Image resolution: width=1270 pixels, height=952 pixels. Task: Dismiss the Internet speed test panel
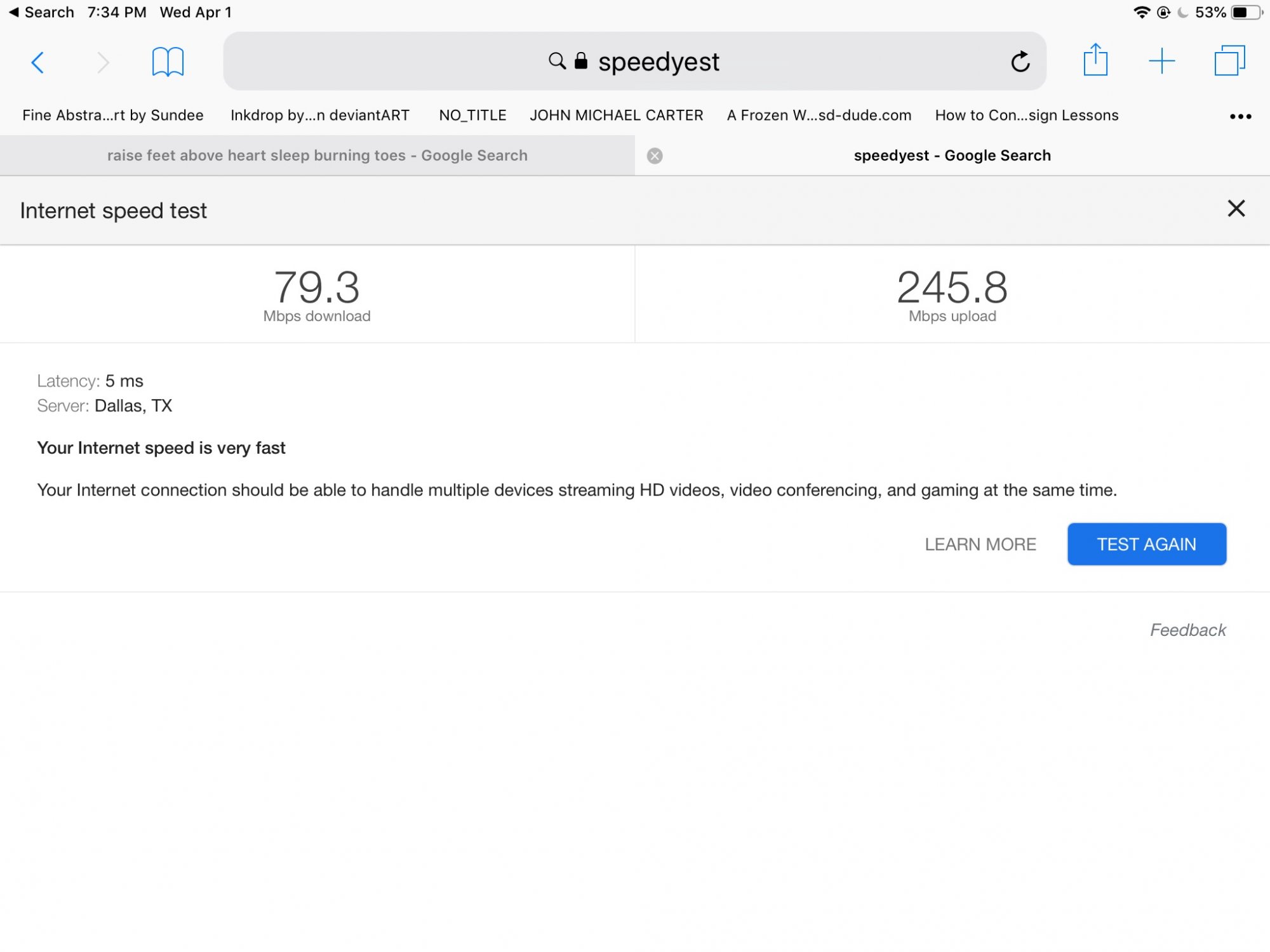(1236, 209)
